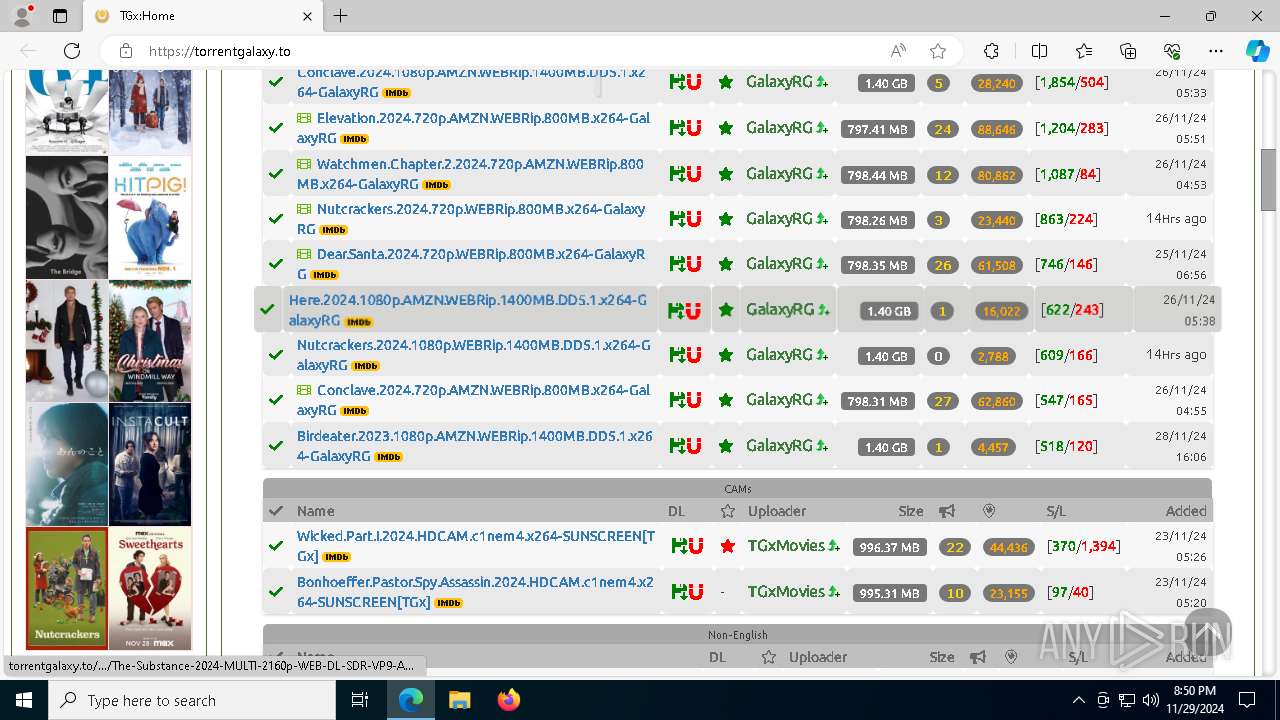This screenshot has width=1280, height=720.
Task: Click comments megaphone column icon in CAMs header
Action: coord(947,511)
